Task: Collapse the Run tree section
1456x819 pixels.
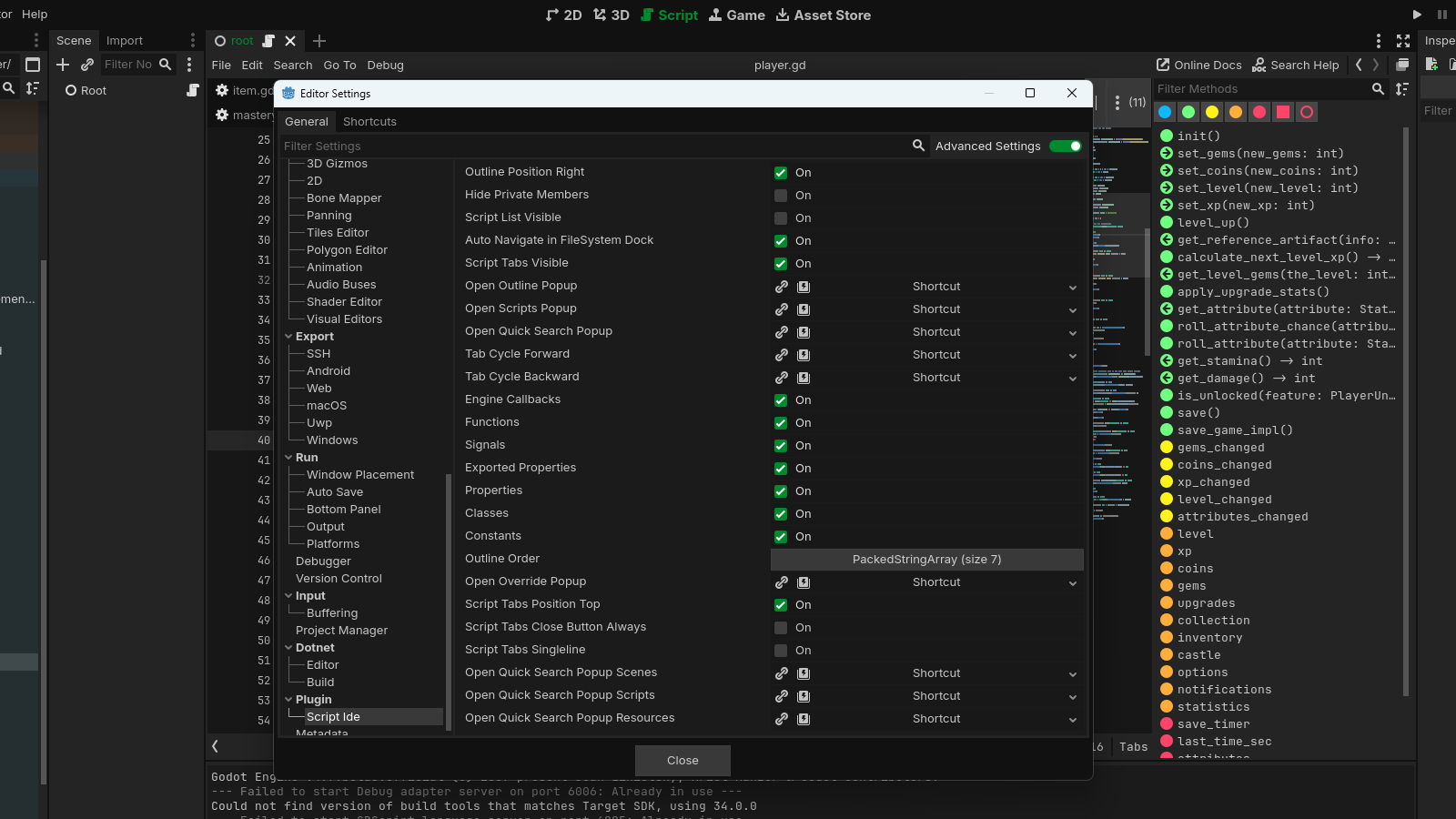Action: pyautogui.click(x=288, y=458)
